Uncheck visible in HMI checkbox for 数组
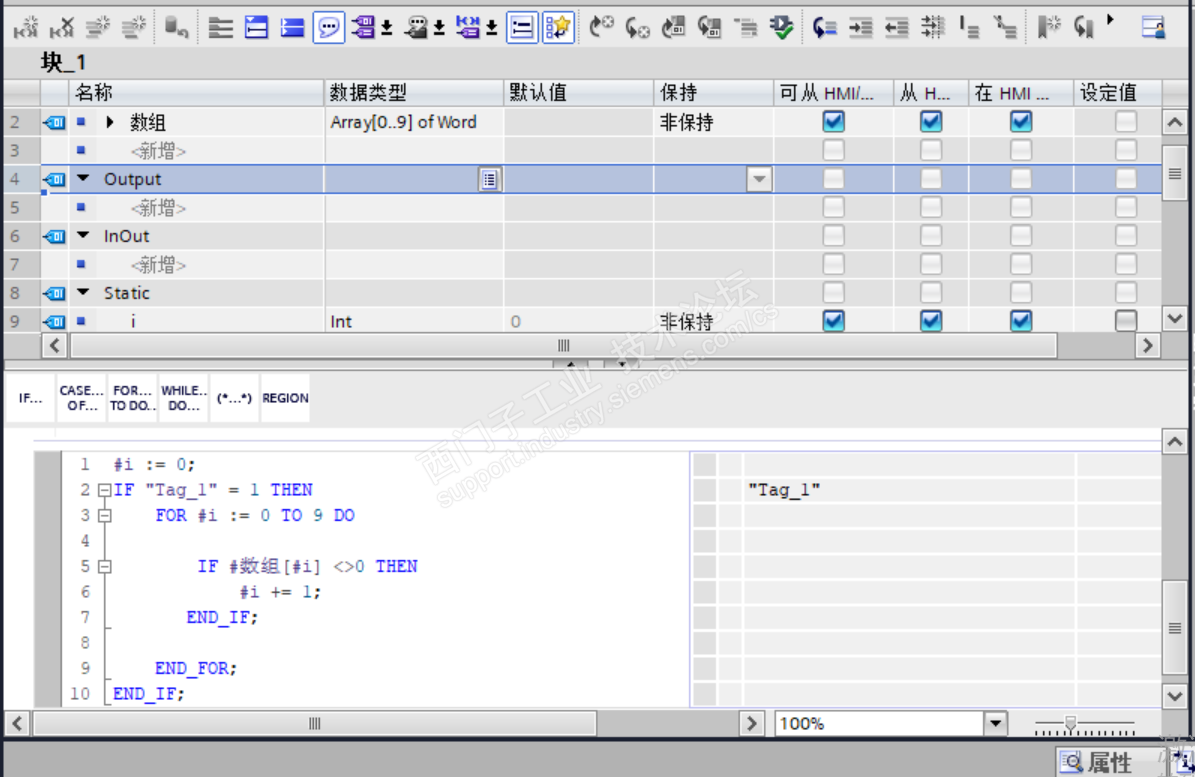The image size is (1195, 777). point(1021,122)
